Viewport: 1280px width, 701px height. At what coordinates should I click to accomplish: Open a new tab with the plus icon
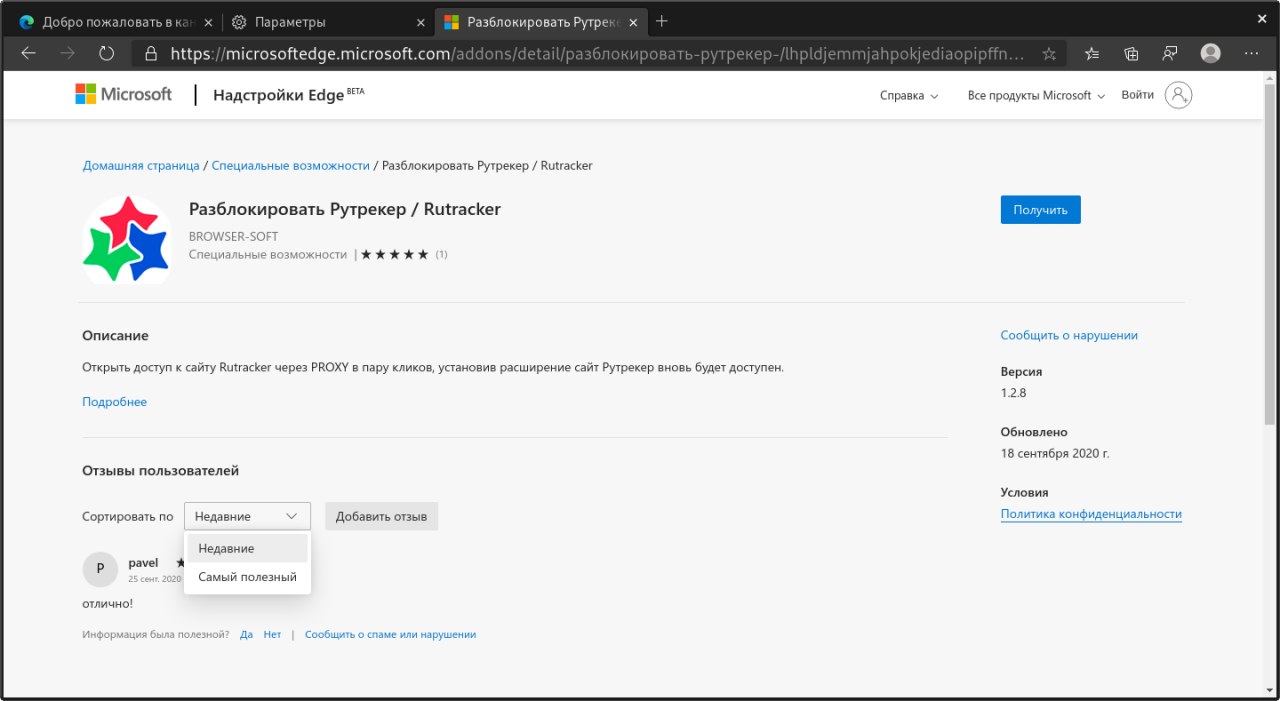(661, 21)
